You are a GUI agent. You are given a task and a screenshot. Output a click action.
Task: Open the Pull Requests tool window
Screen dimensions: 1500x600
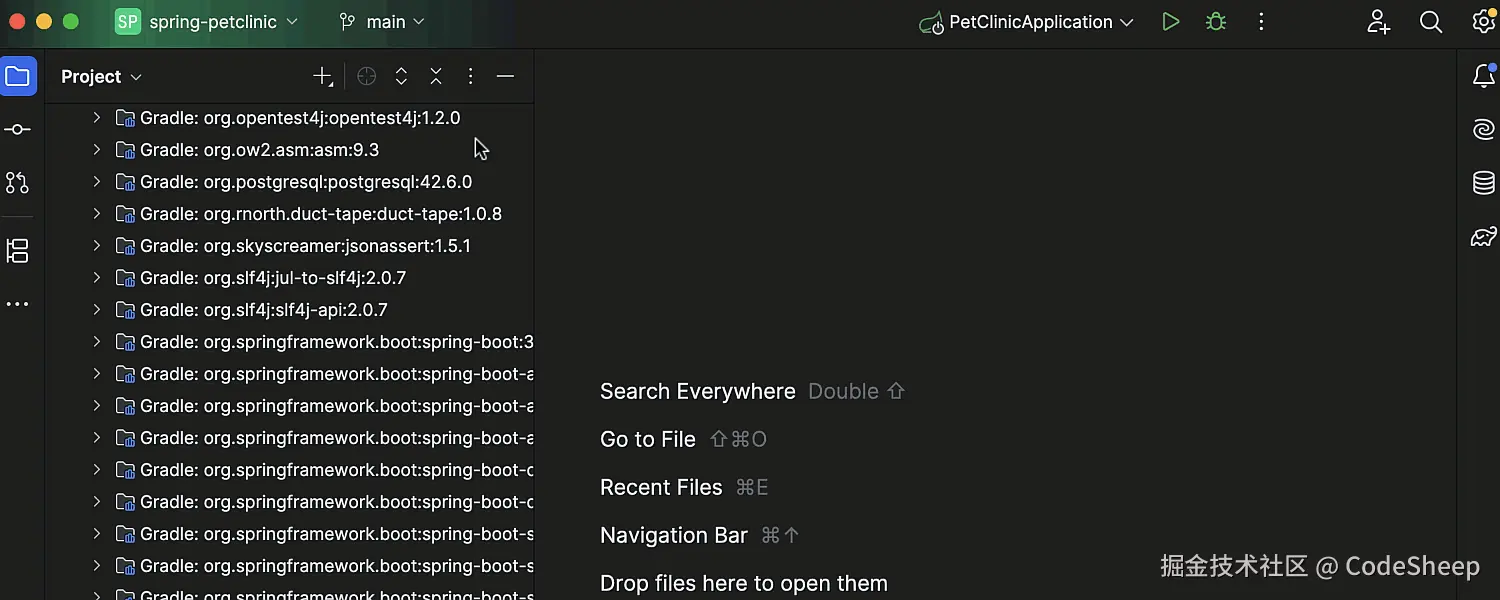point(18,183)
